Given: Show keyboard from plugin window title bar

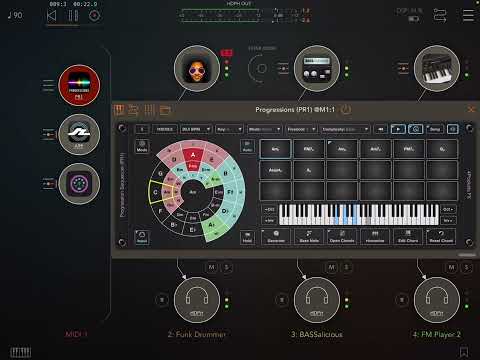Looking at the screenshot, I should click(119, 110).
